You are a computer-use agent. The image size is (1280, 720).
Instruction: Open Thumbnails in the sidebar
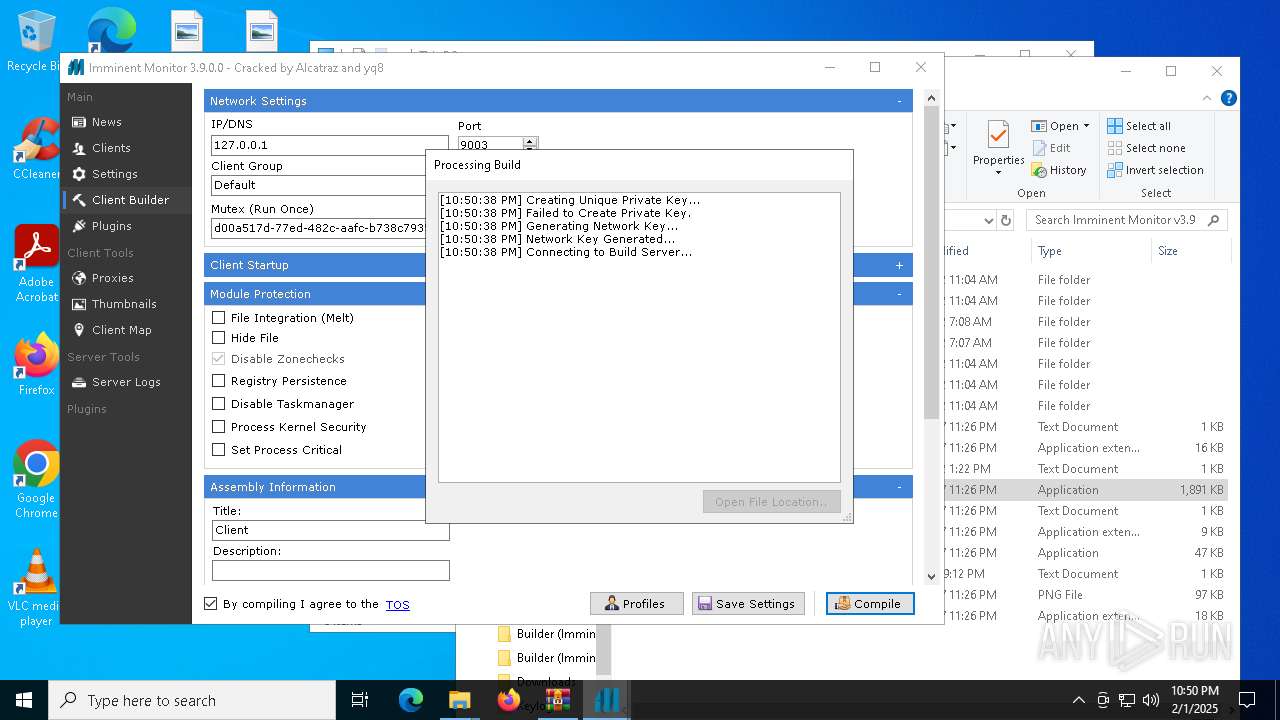click(124, 304)
